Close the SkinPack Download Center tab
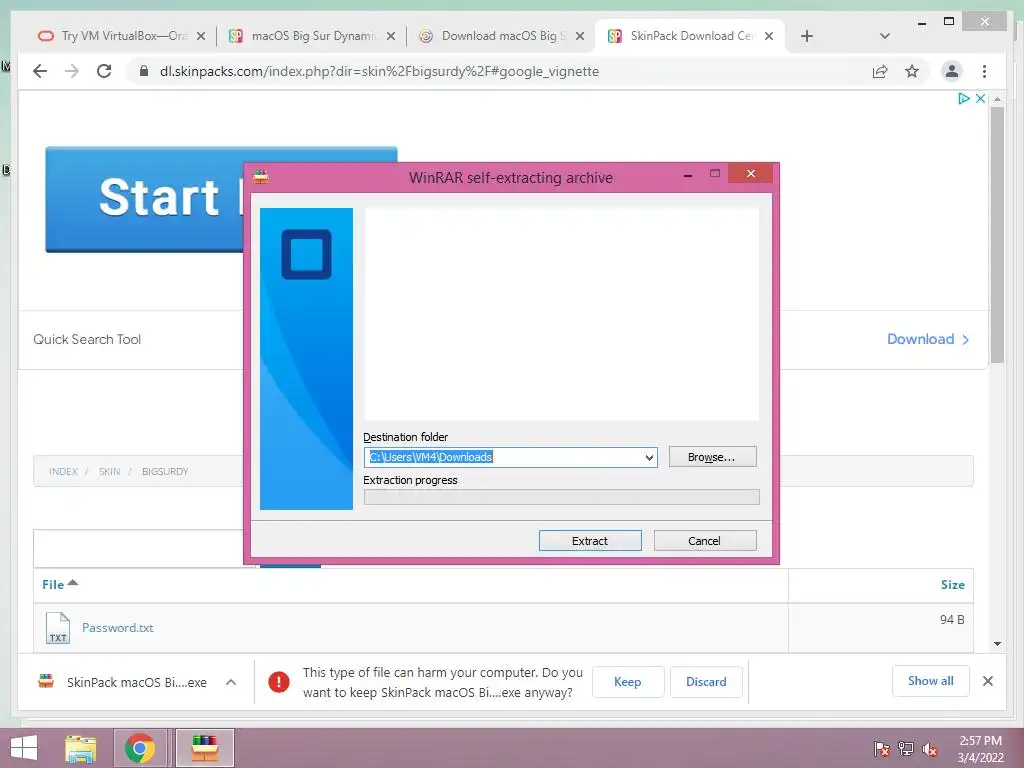This screenshot has width=1024, height=768. pyautogui.click(x=769, y=36)
